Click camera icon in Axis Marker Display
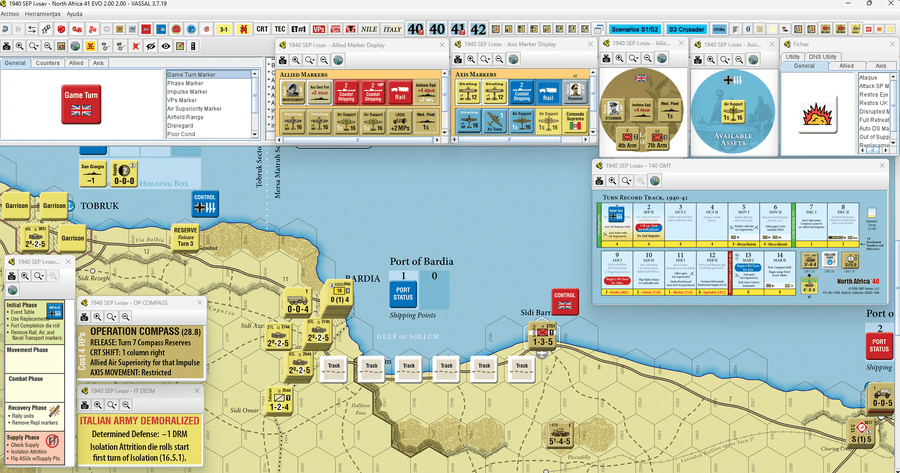The image size is (900, 473). tap(457, 59)
